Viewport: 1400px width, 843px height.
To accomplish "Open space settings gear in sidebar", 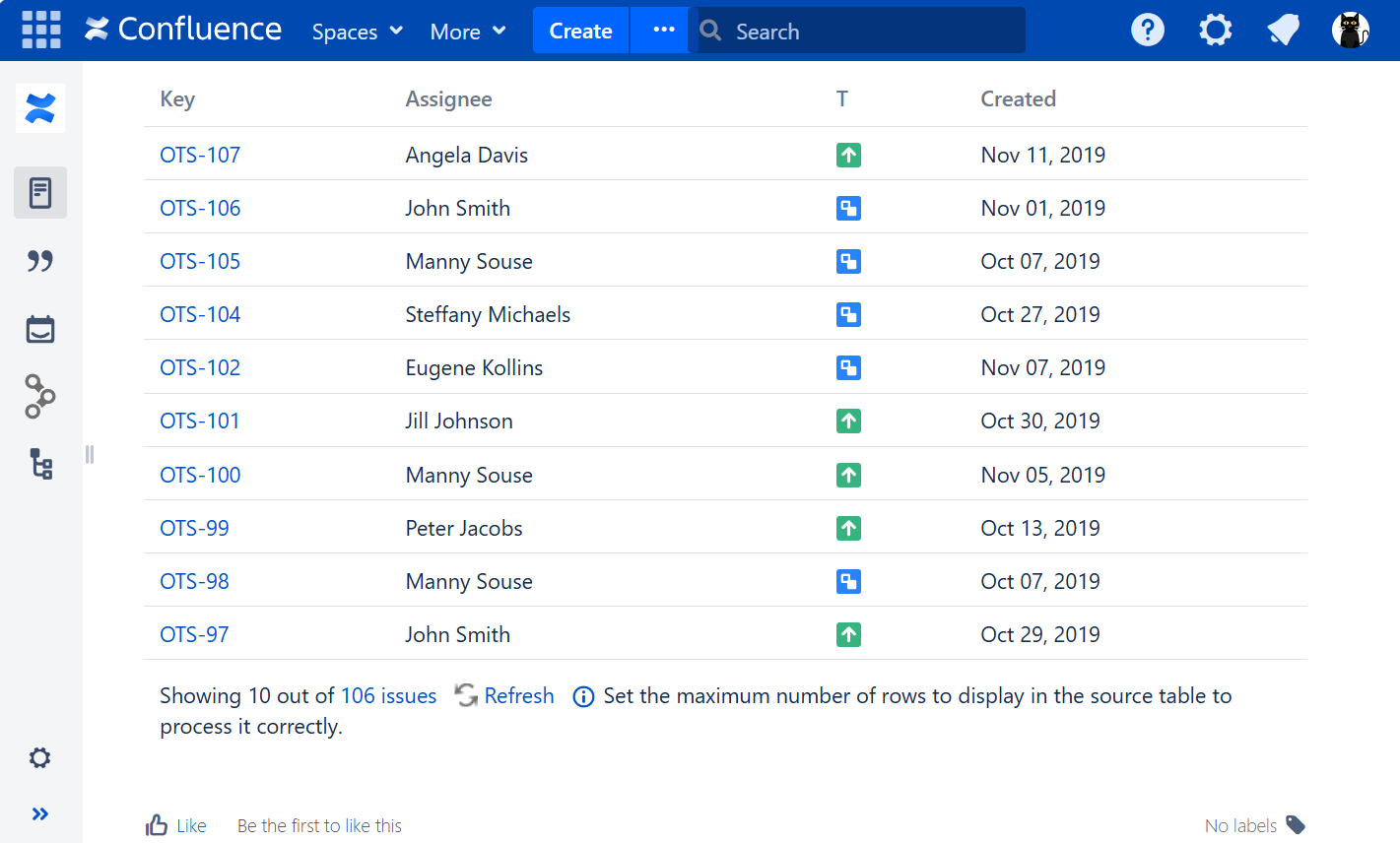I will tap(40, 757).
